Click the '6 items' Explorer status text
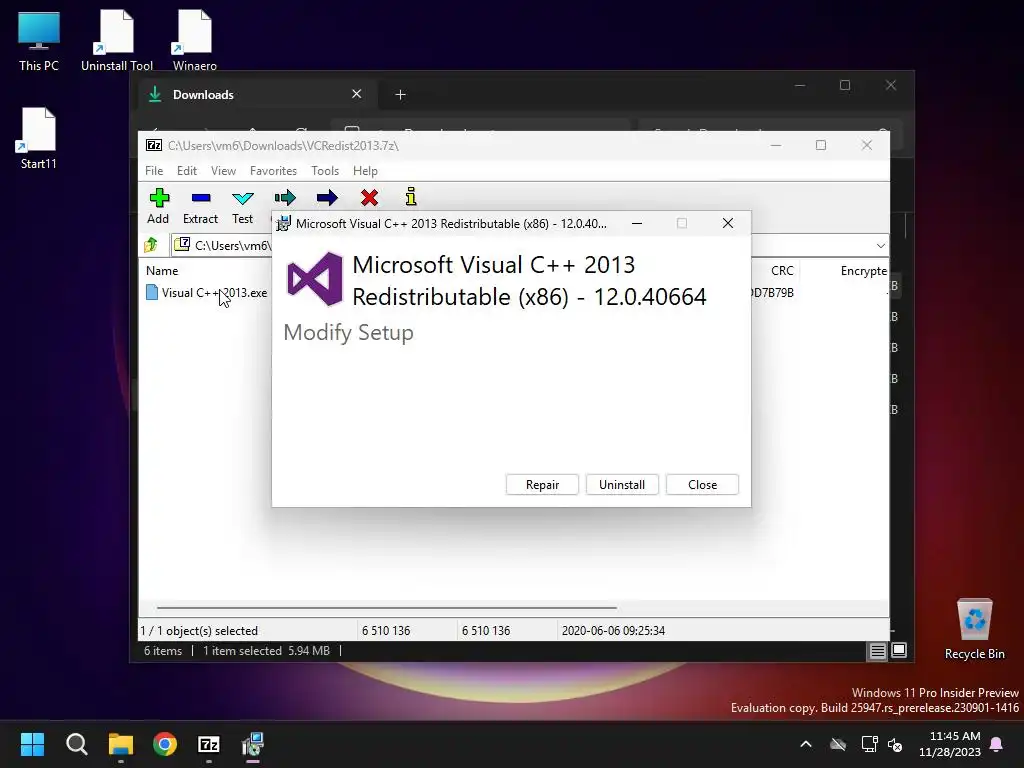The image size is (1024, 768). (x=163, y=650)
